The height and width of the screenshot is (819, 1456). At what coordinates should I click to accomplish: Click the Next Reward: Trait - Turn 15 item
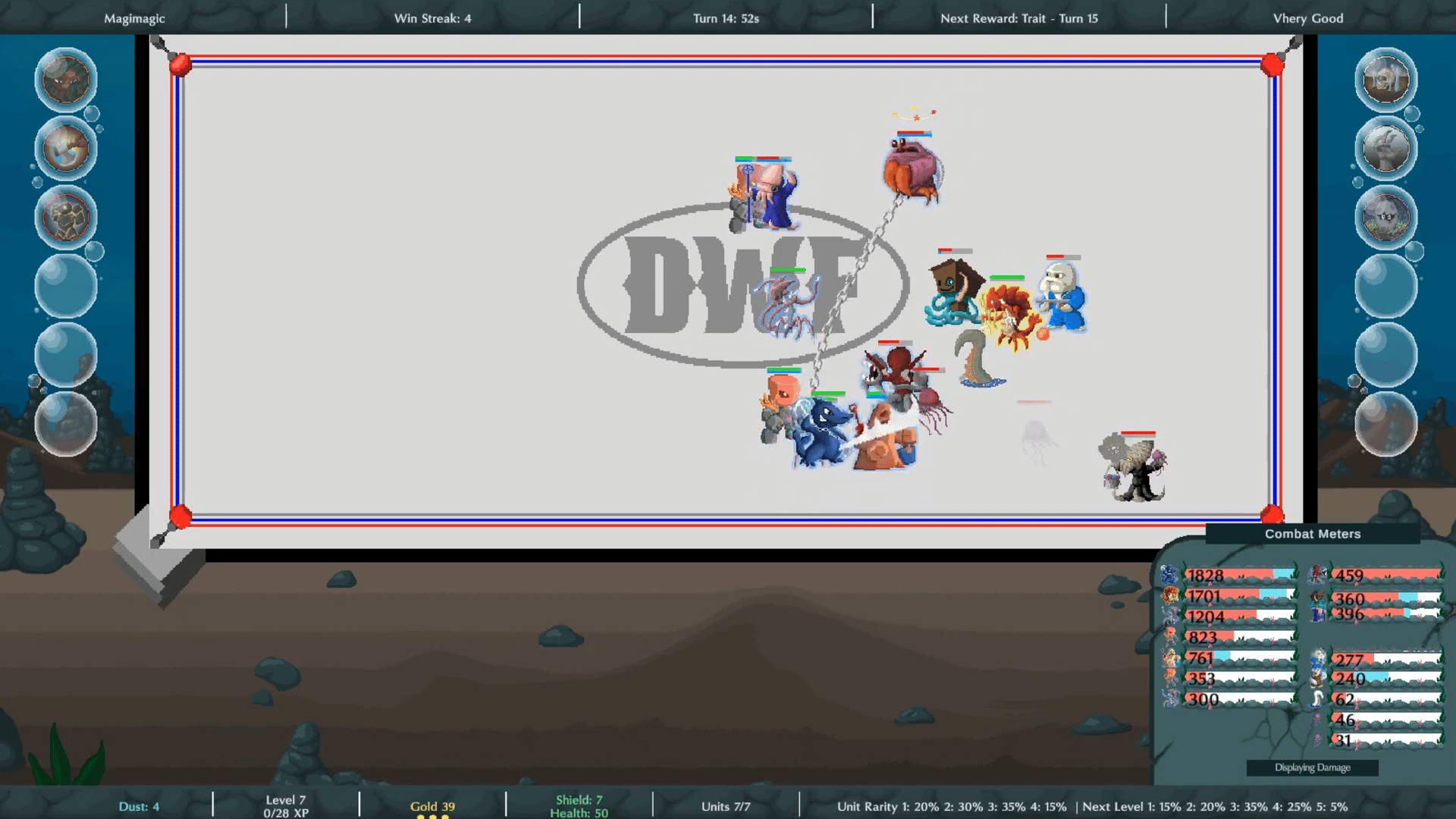click(x=1018, y=18)
